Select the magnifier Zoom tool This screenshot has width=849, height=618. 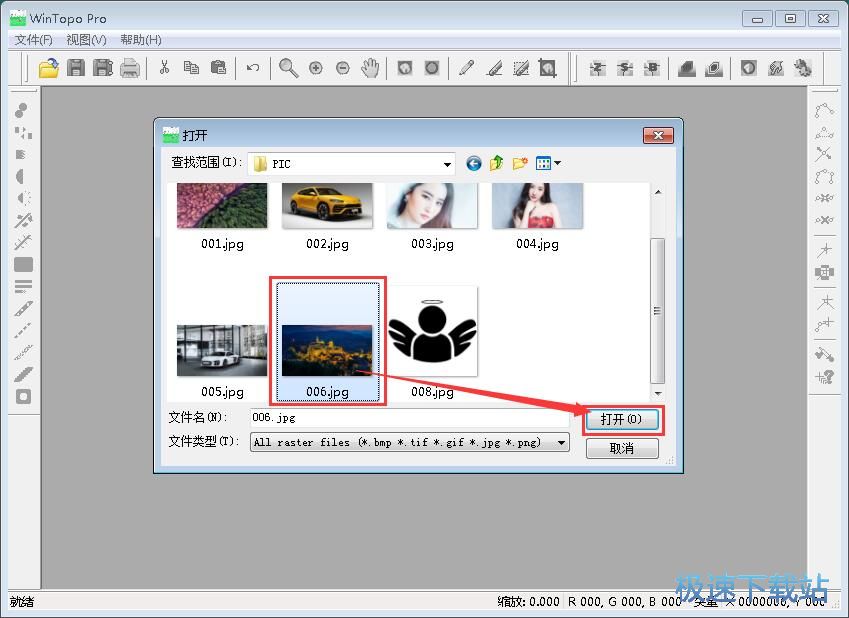coord(289,68)
